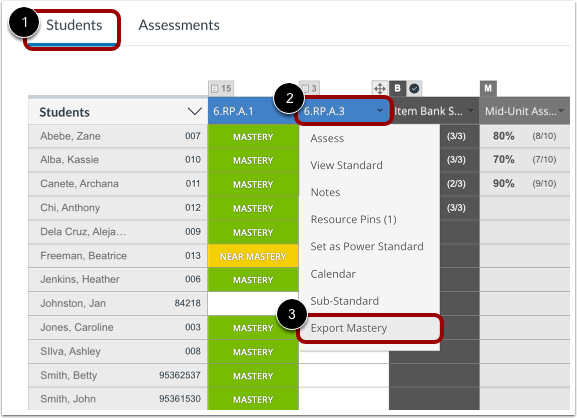
Task: Click the blue checkmark icon above Item Bank column
Action: click(414, 88)
